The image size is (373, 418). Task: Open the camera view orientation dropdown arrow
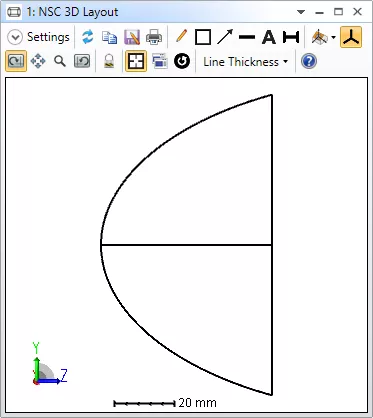333,37
